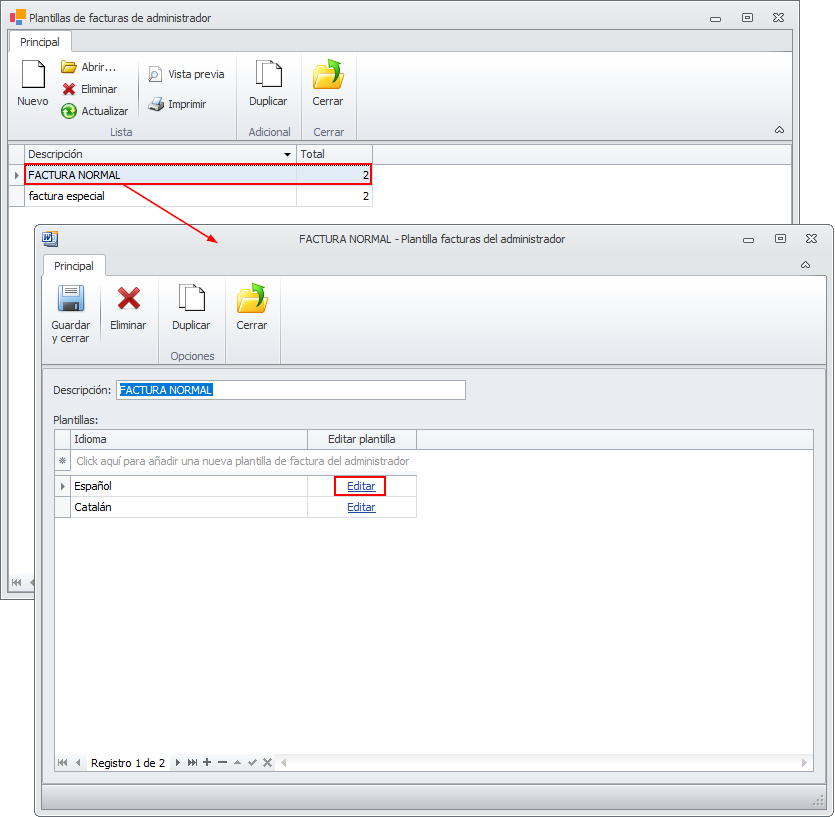Minimize the FACTURA NORMAL window
835x817 pixels.
[x=748, y=240]
